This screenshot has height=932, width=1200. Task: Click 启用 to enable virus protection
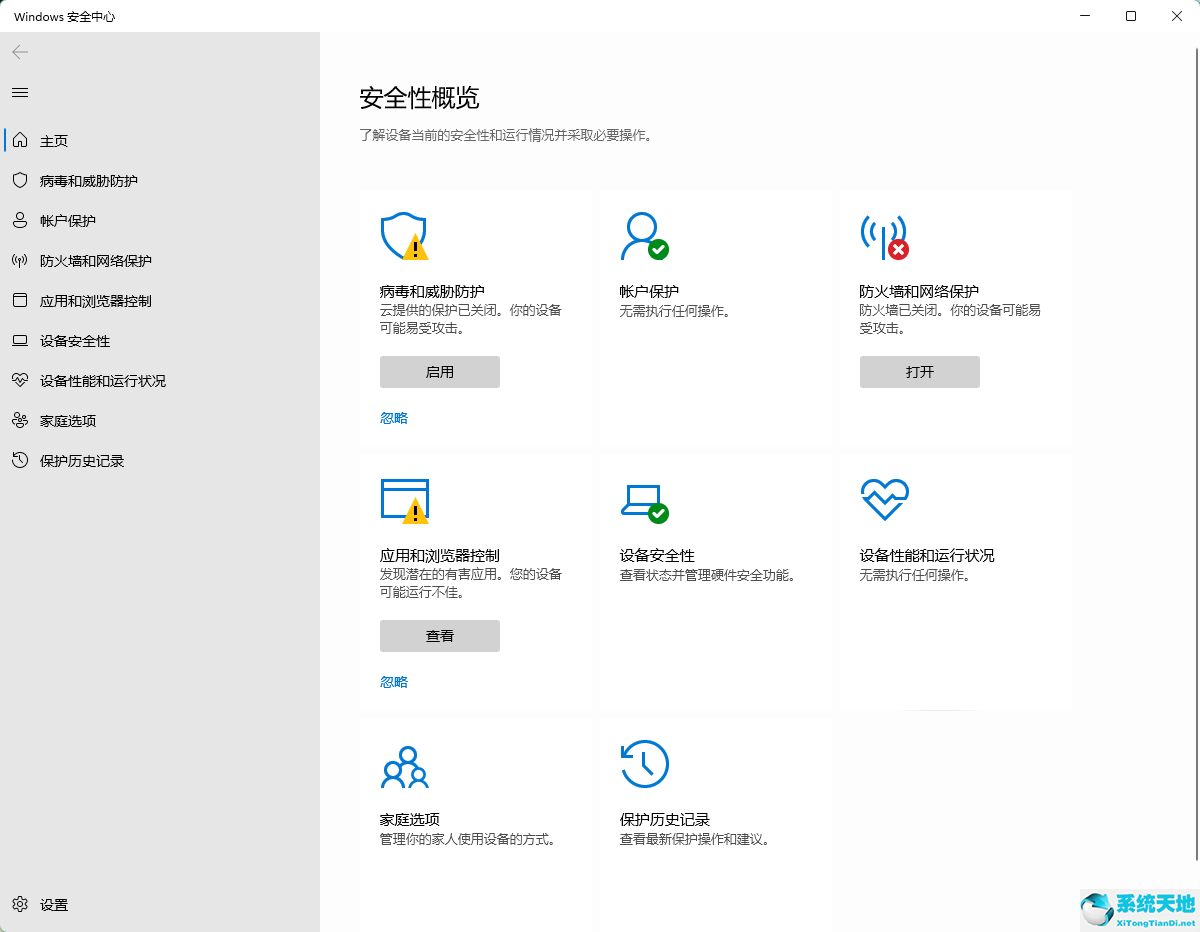439,371
